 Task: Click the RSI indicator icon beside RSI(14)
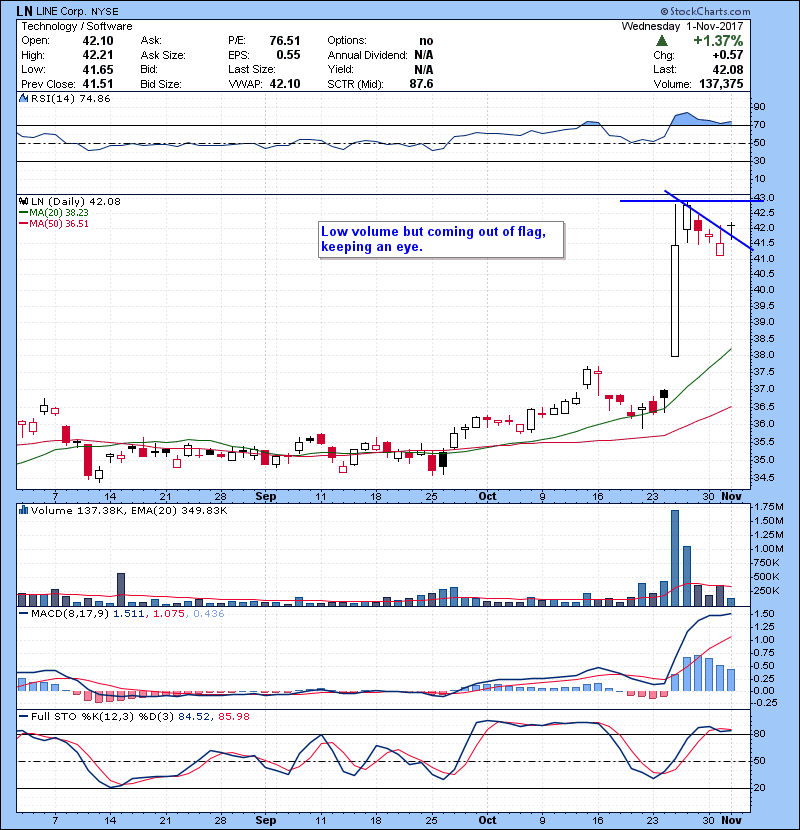click(x=23, y=98)
